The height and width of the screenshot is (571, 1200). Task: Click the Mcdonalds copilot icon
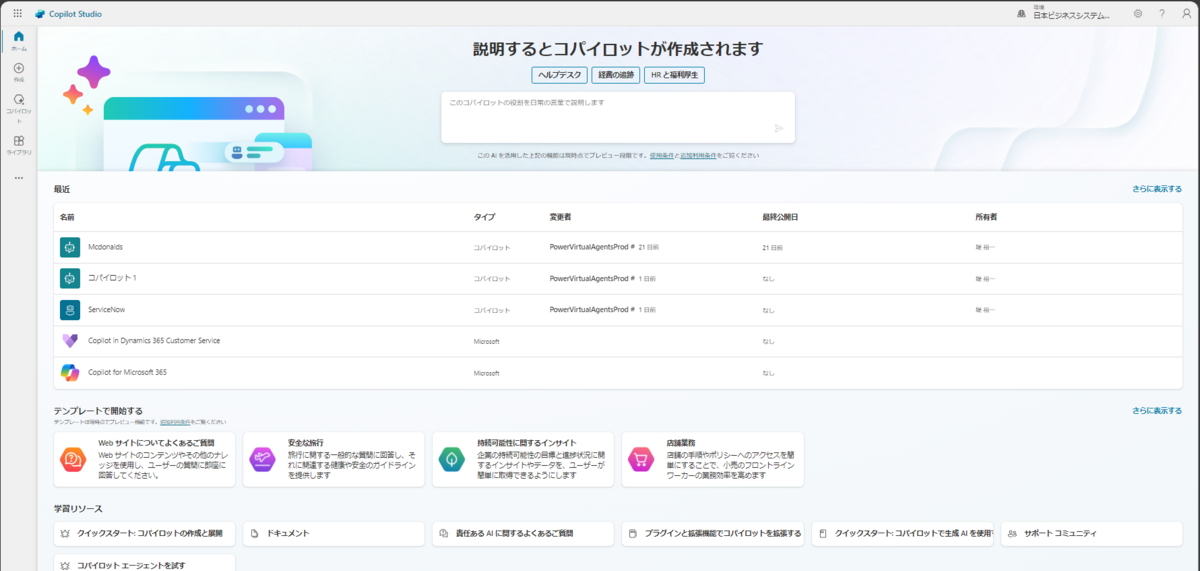(70, 247)
